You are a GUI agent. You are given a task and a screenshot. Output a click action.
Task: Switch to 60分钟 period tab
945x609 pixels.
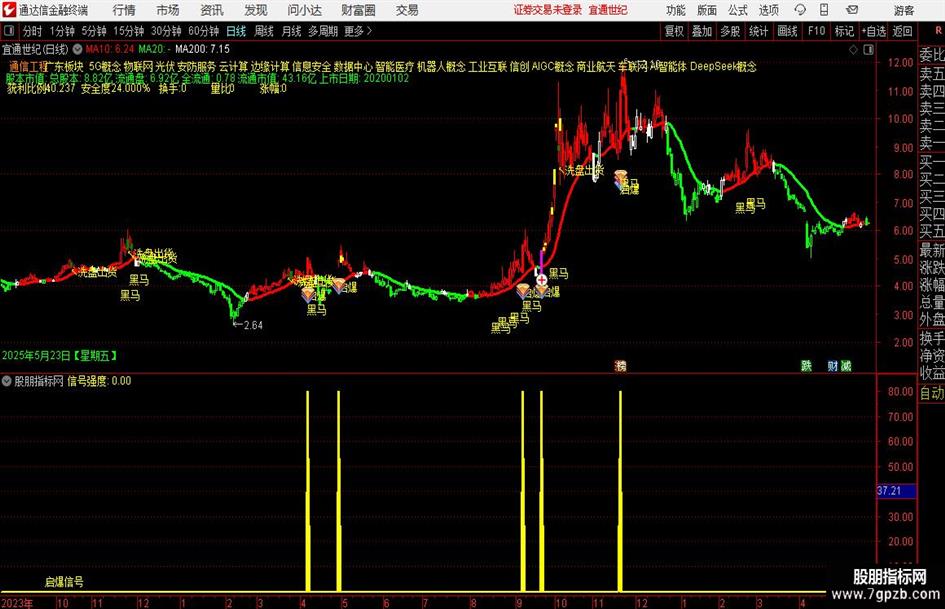click(x=204, y=31)
